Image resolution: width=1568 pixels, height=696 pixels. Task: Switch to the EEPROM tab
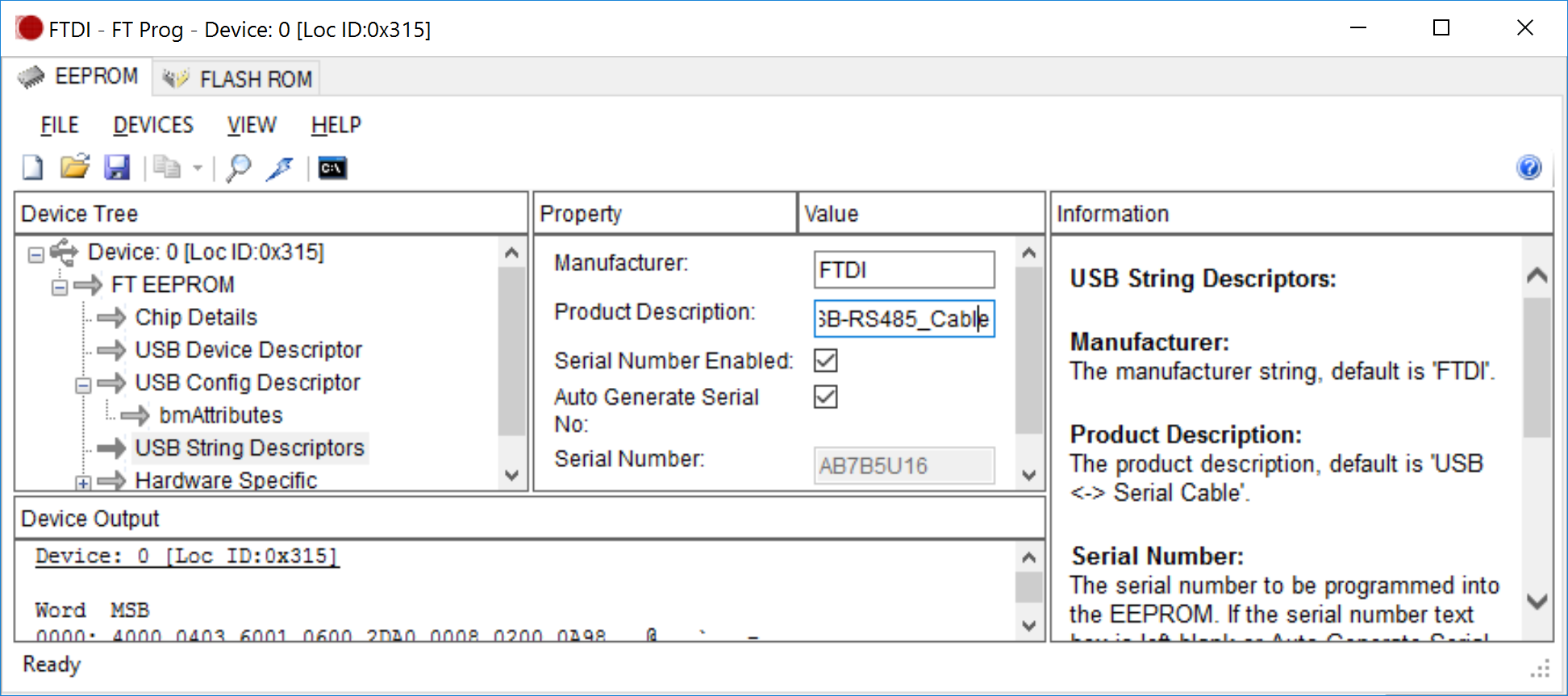click(78, 77)
